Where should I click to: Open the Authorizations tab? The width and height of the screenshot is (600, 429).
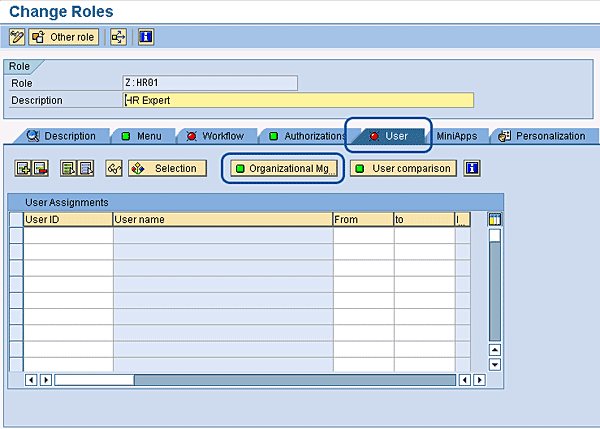click(x=307, y=136)
